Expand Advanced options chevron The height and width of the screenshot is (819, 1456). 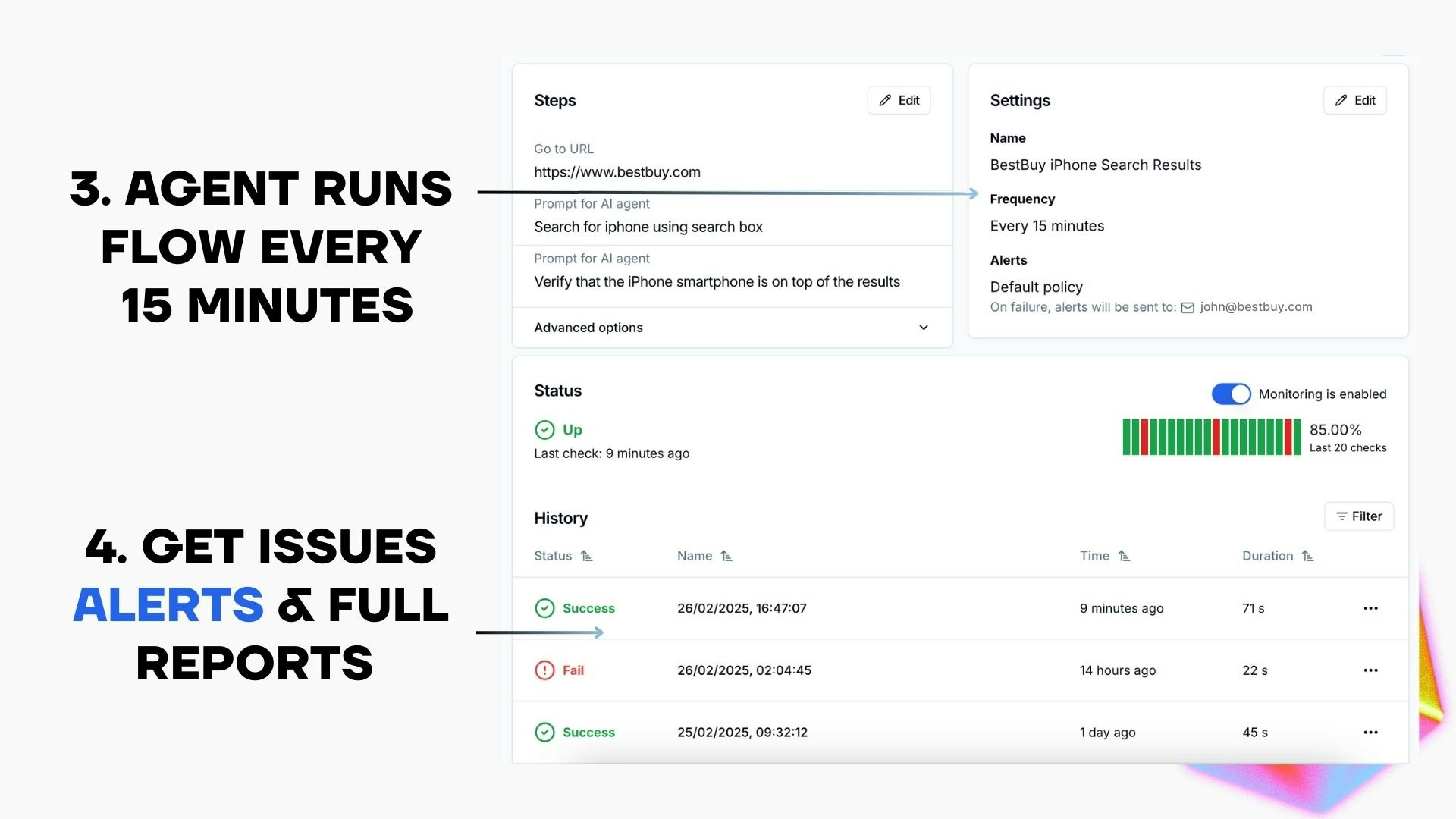[923, 328]
